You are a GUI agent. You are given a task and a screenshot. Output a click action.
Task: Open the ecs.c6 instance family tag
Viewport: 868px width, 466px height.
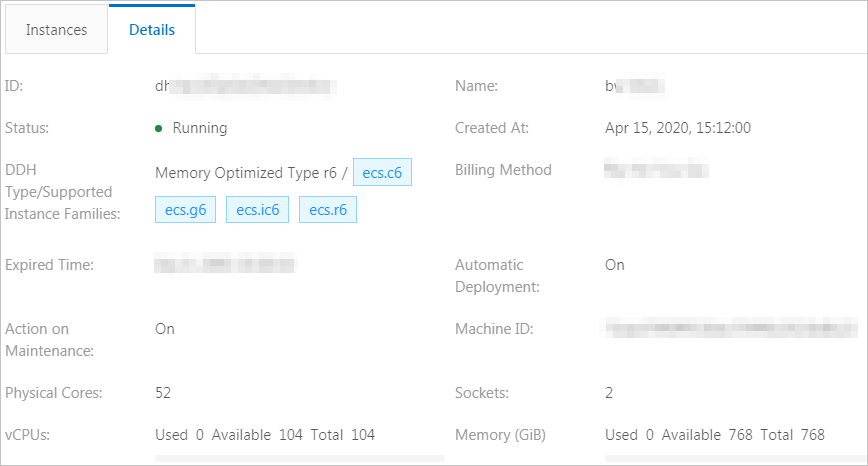[x=382, y=172]
